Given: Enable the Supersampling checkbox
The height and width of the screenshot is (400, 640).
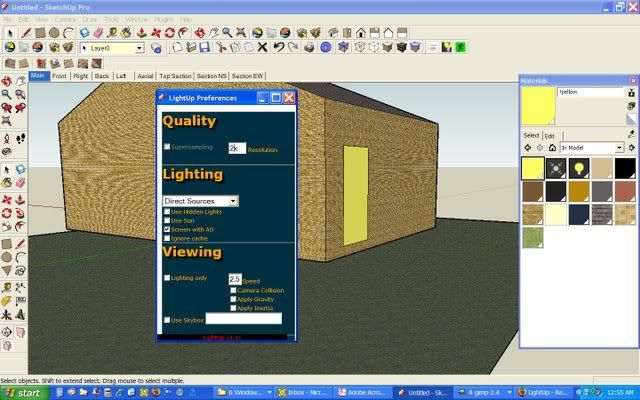Looking at the screenshot, I should (167, 147).
